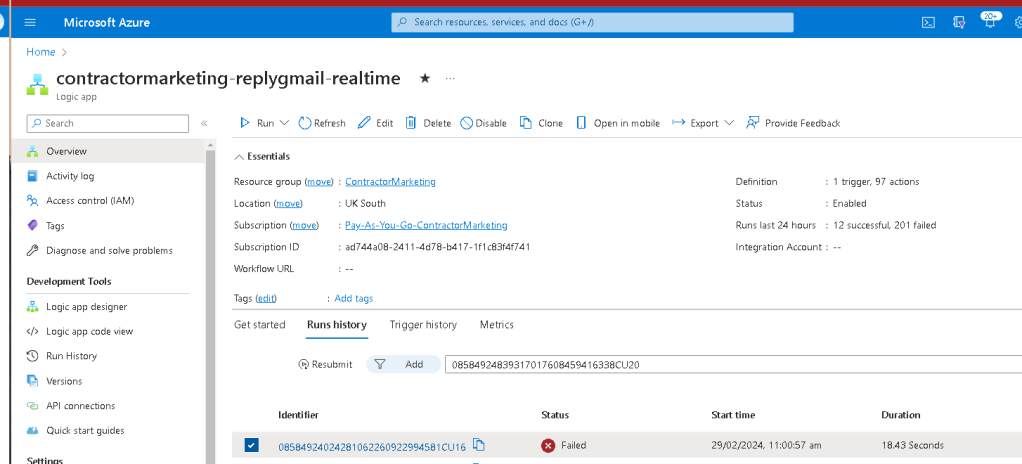Open the Azure portal hamburger menu
The image size is (1022, 464).
[30, 23]
